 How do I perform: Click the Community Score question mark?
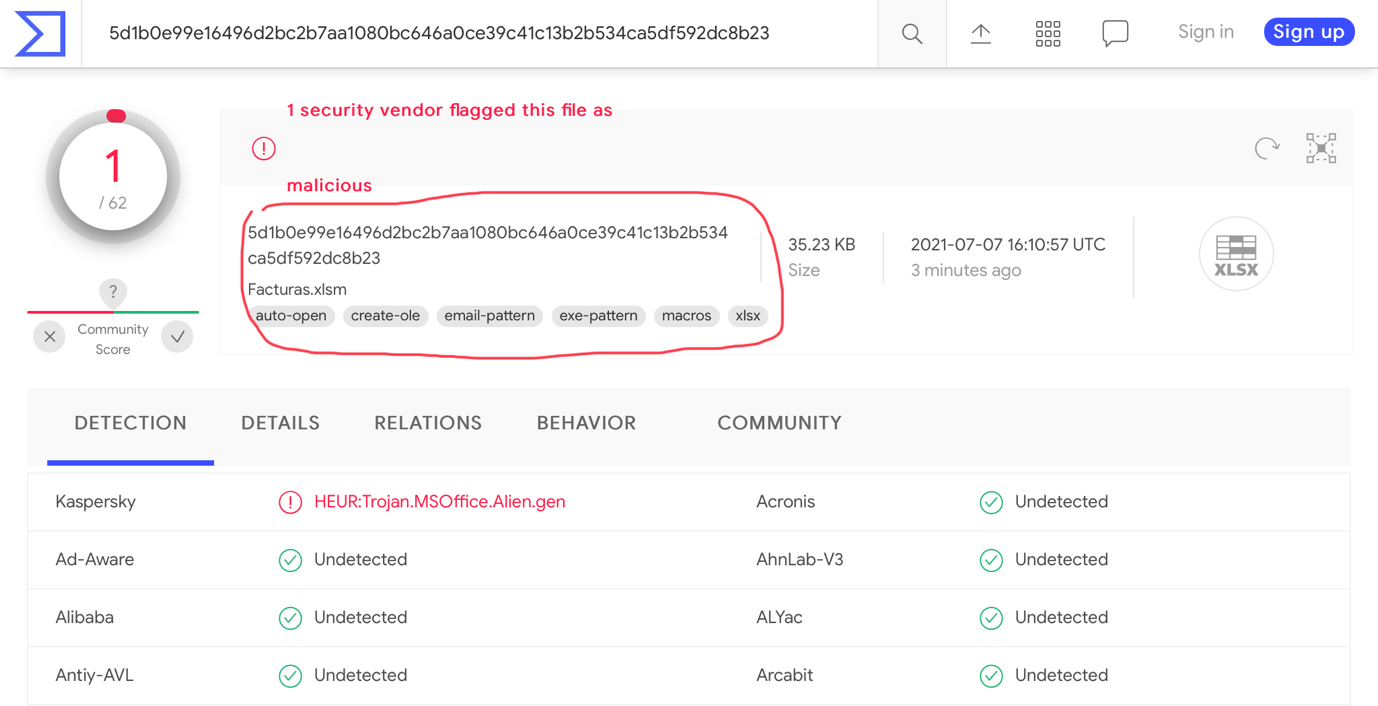(113, 292)
